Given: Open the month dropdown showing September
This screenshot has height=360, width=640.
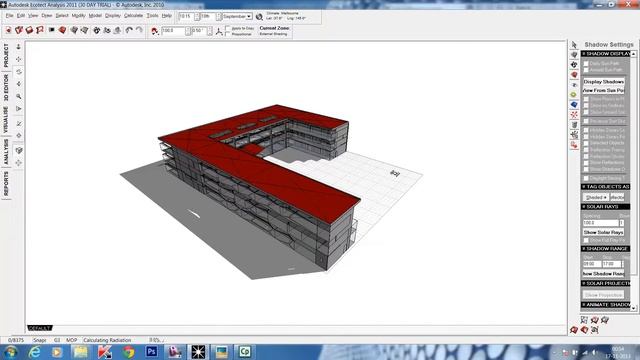Looking at the screenshot, I should (237, 16).
